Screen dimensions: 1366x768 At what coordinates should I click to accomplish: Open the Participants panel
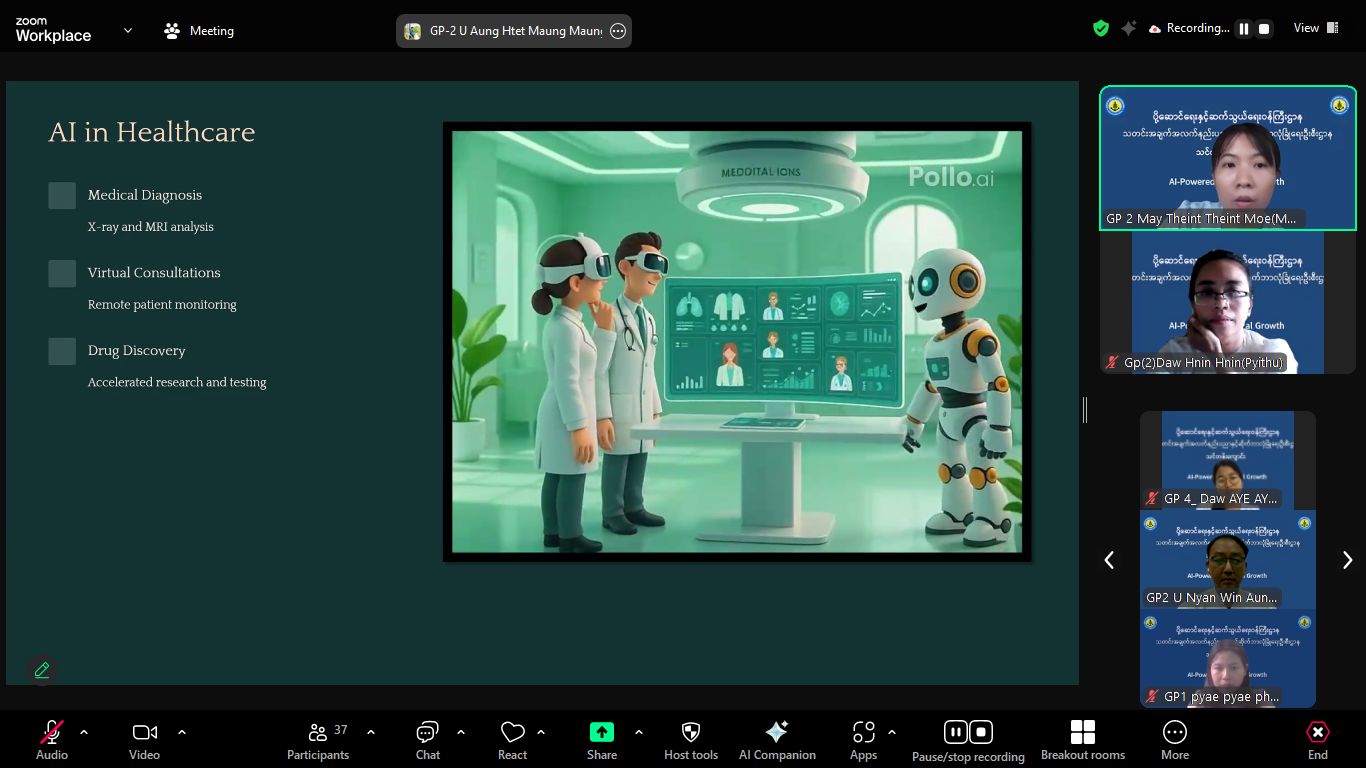pos(318,740)
